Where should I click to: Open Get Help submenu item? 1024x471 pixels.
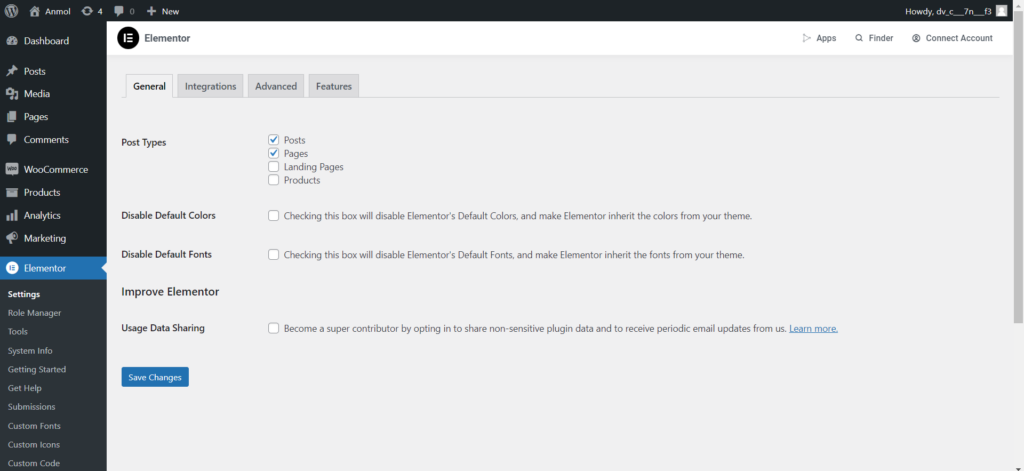tap(24, 388)
